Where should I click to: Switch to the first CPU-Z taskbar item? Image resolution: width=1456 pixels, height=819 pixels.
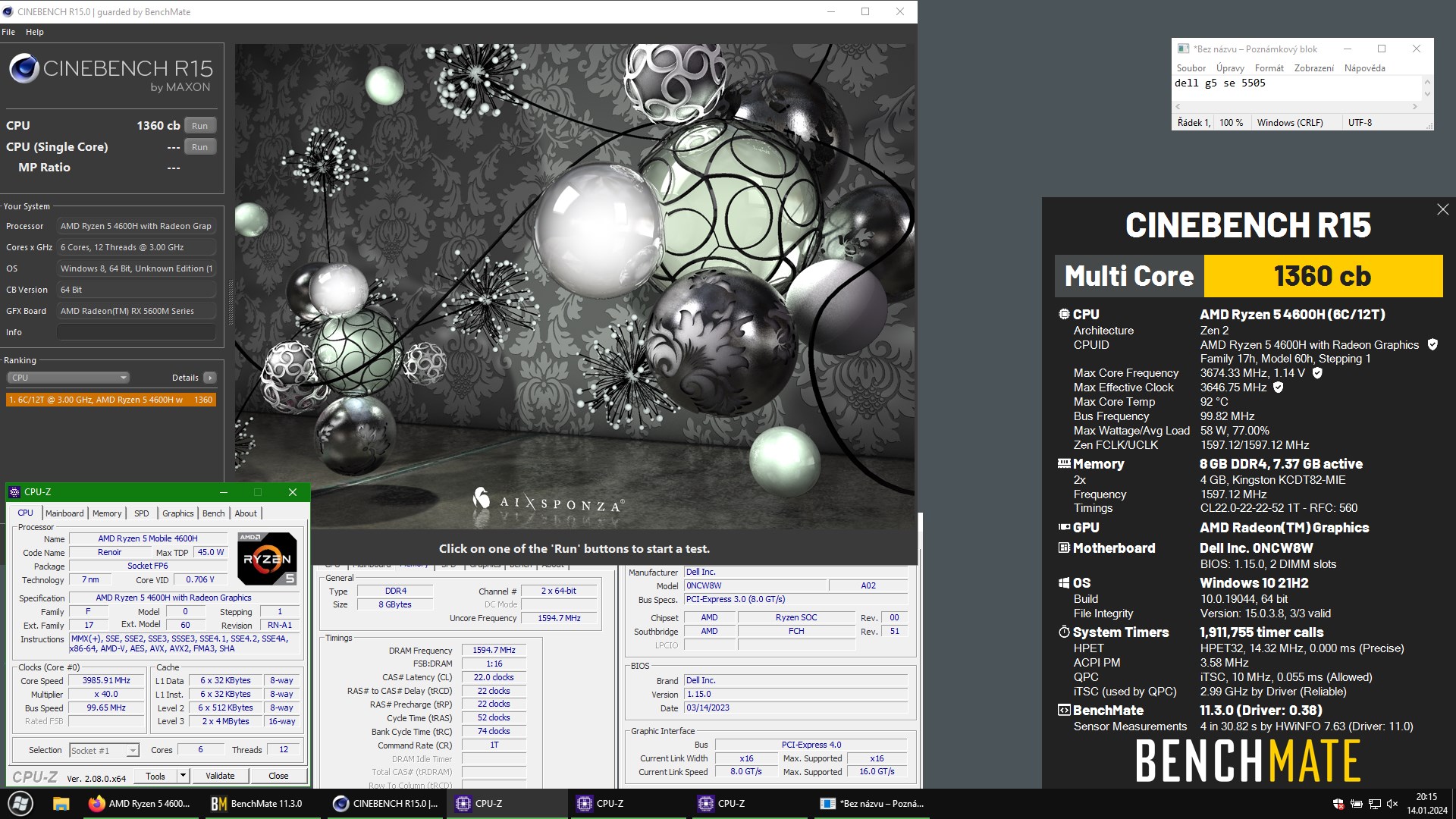tap(506, 804)
